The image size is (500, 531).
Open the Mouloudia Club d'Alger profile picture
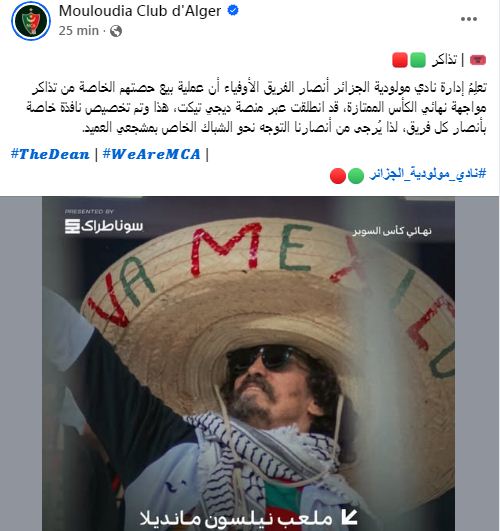click(31, 21)
